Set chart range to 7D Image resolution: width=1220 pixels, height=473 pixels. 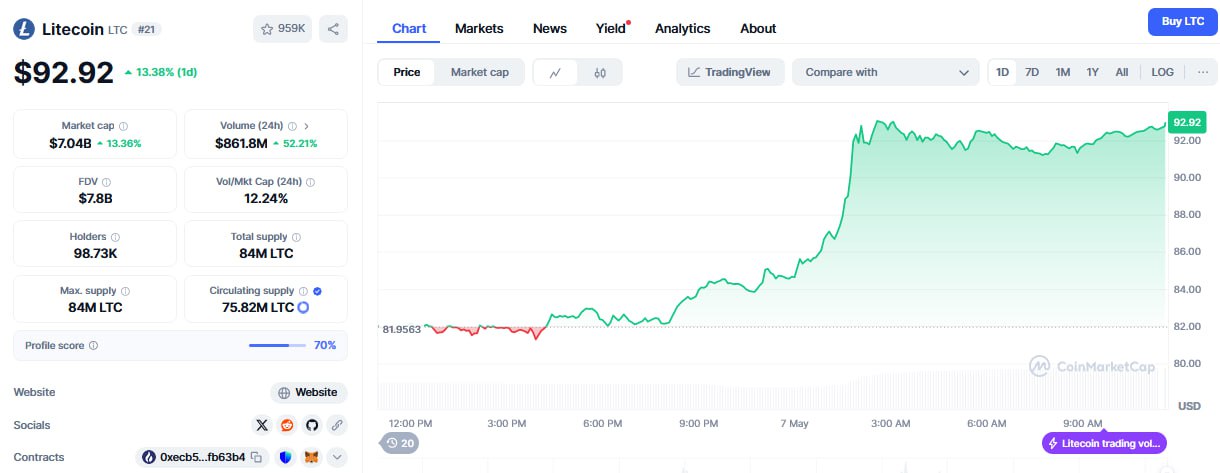coord(1032,72)
